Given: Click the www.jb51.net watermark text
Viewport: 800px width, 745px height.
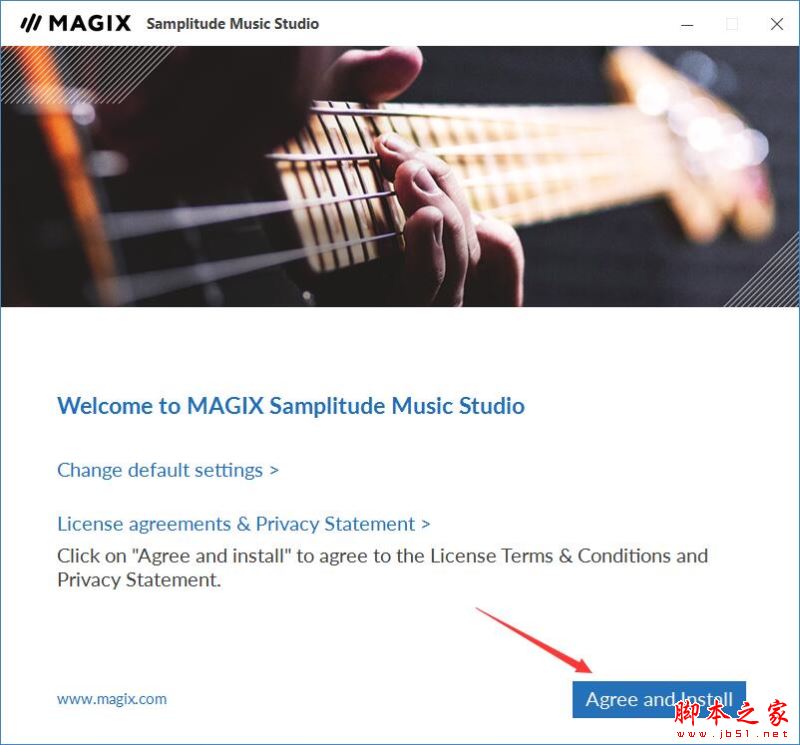Looking at the screenshot, I should [732, 734].
